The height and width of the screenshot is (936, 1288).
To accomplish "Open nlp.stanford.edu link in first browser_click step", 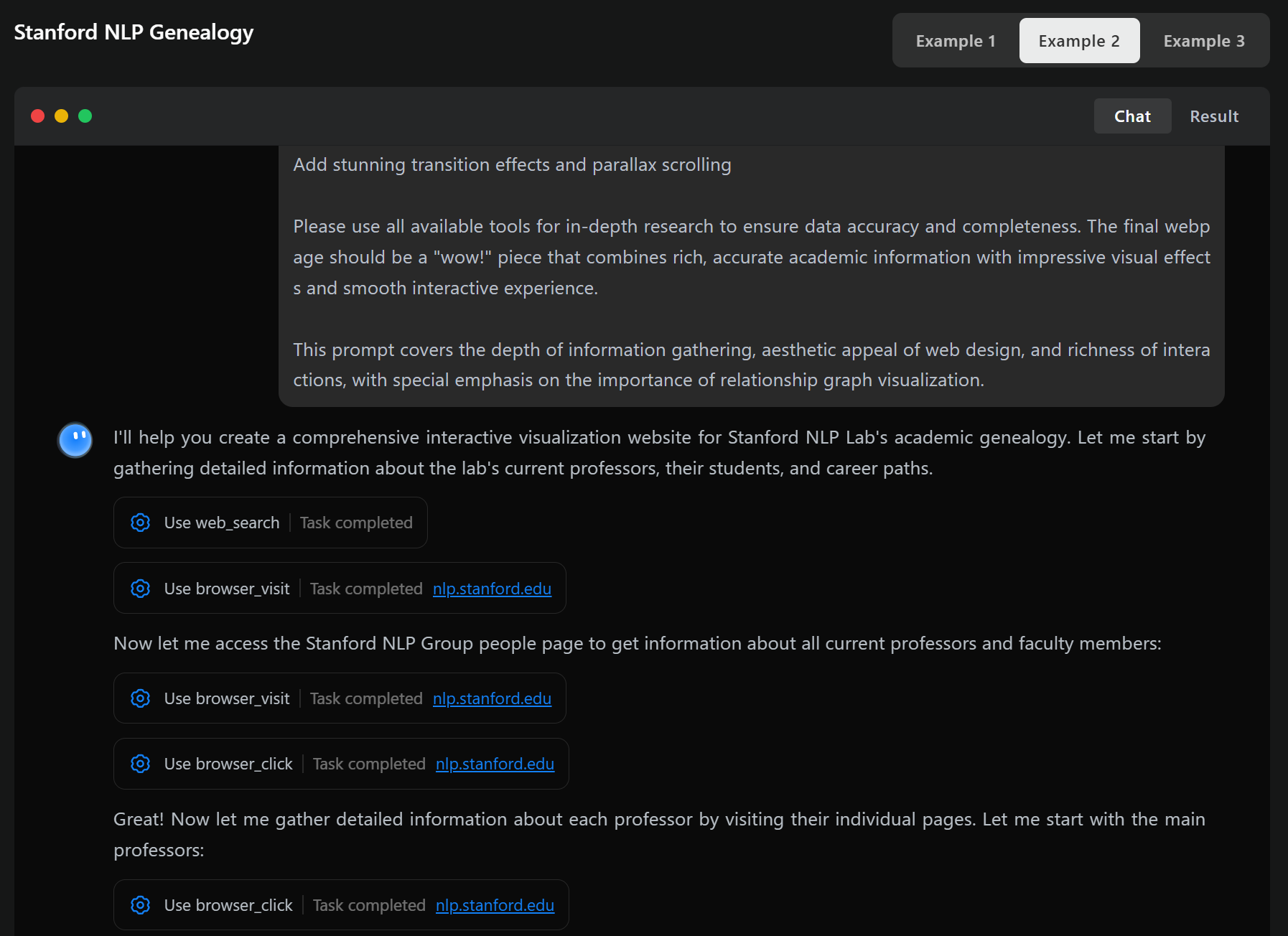I will [495, 764].
